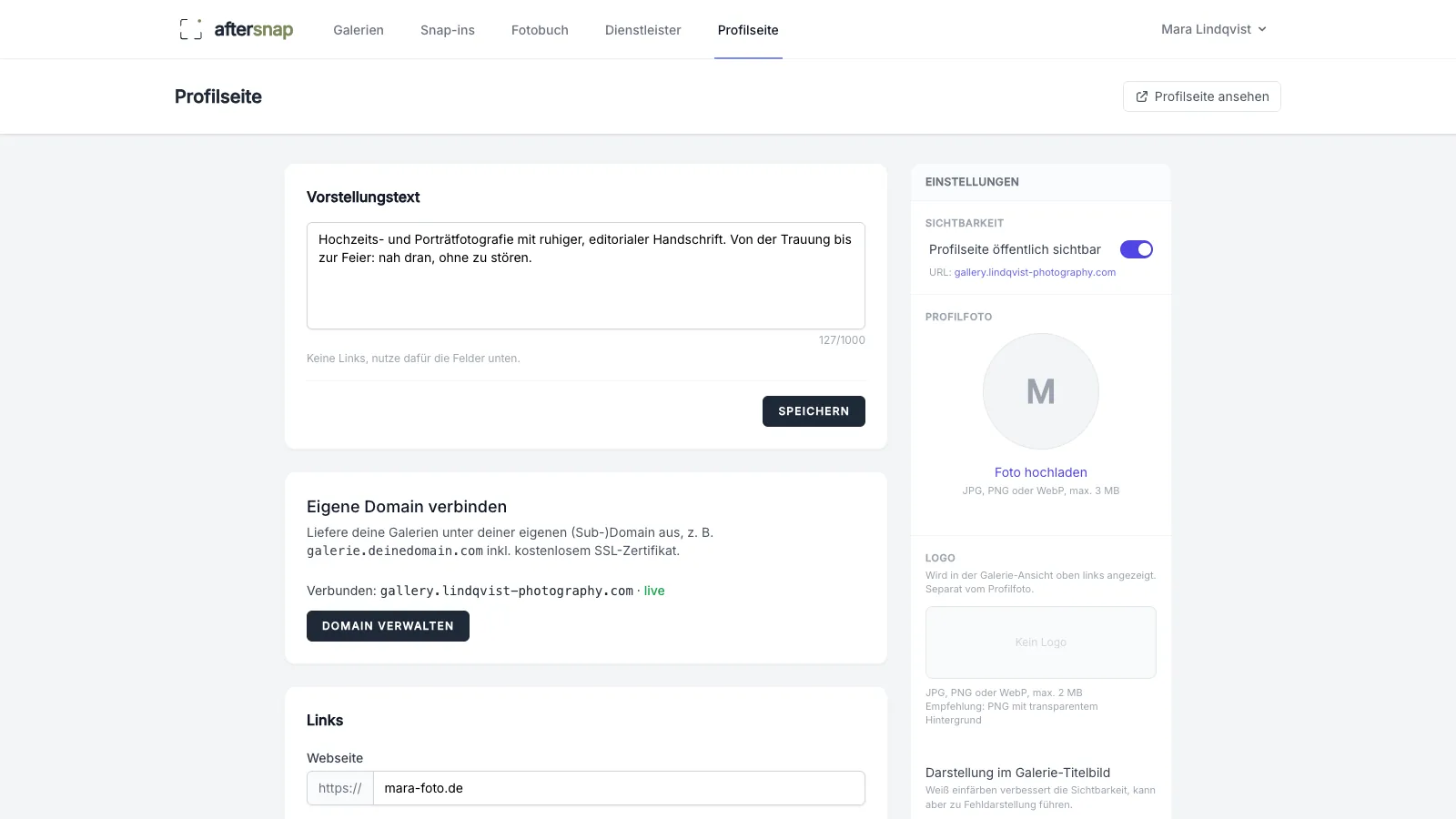Click the Webseite input field
This screenshot has height=819, width=1456.
click(619, 788)
